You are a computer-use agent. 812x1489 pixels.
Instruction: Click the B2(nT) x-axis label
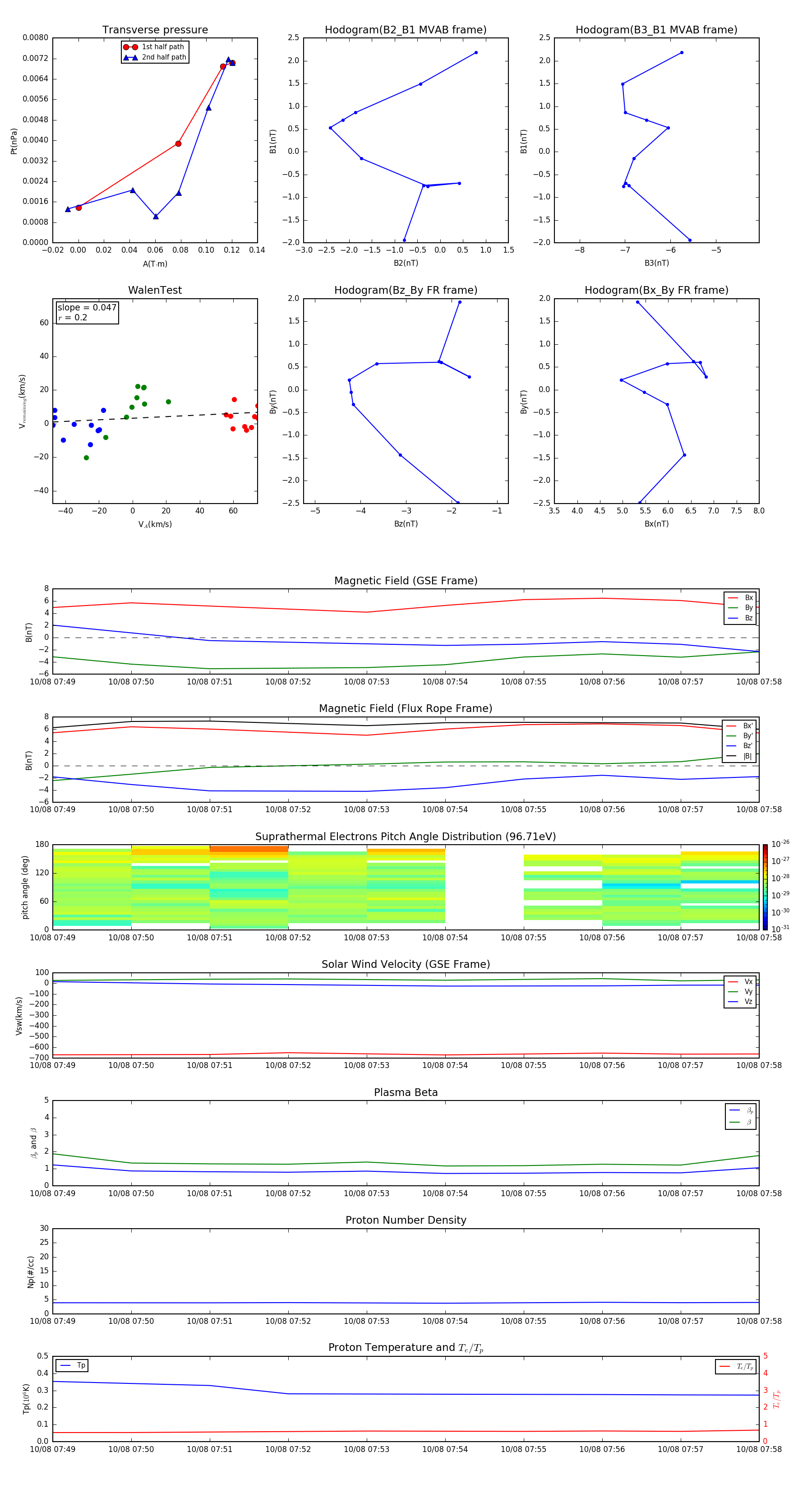click(x=406, y=263)
